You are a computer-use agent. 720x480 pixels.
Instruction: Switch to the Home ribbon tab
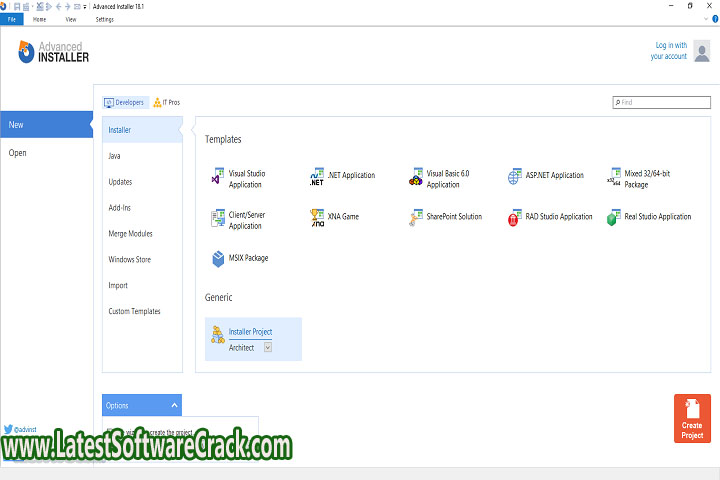point(39,19)
